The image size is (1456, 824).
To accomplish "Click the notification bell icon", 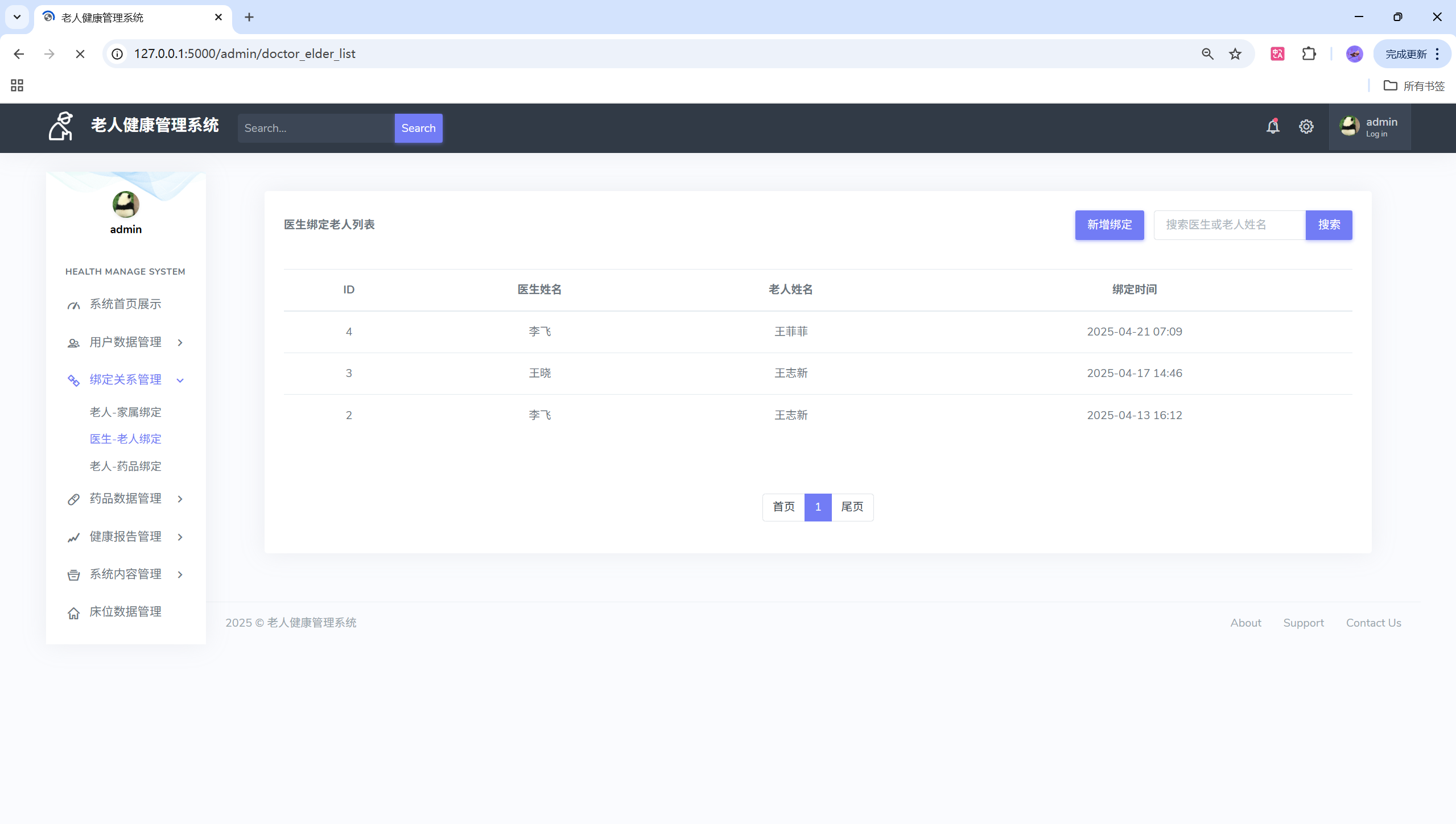I will pos(1273,126).
